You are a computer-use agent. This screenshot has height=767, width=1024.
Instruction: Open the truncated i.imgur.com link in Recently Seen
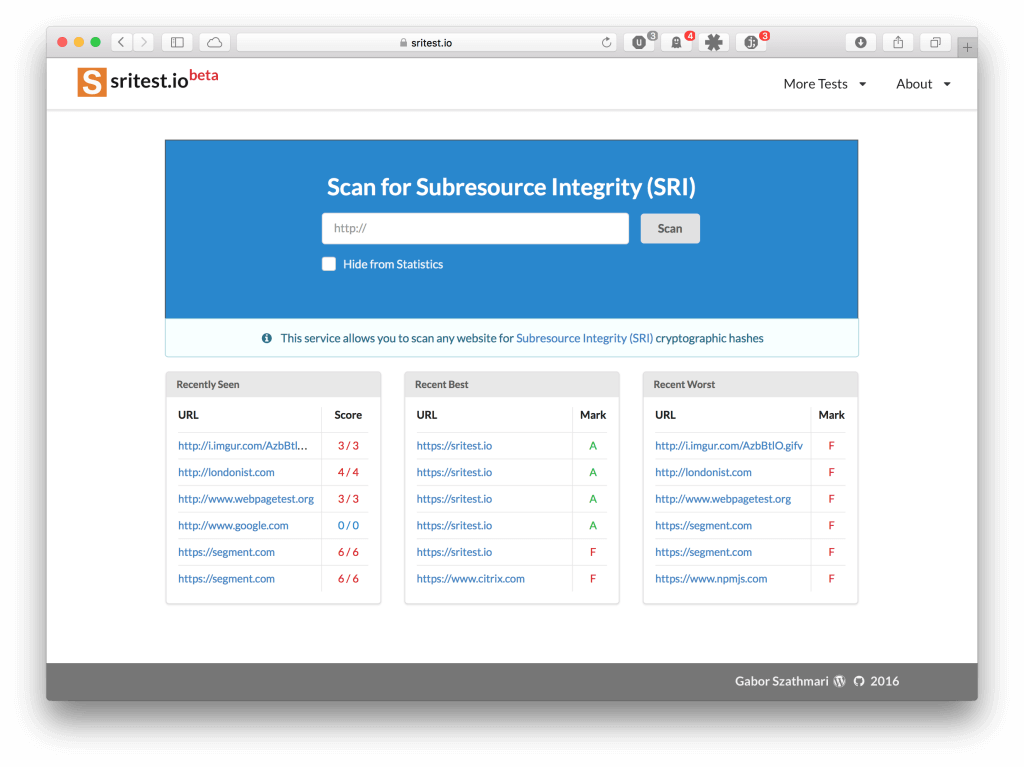(x=242, y=446)
